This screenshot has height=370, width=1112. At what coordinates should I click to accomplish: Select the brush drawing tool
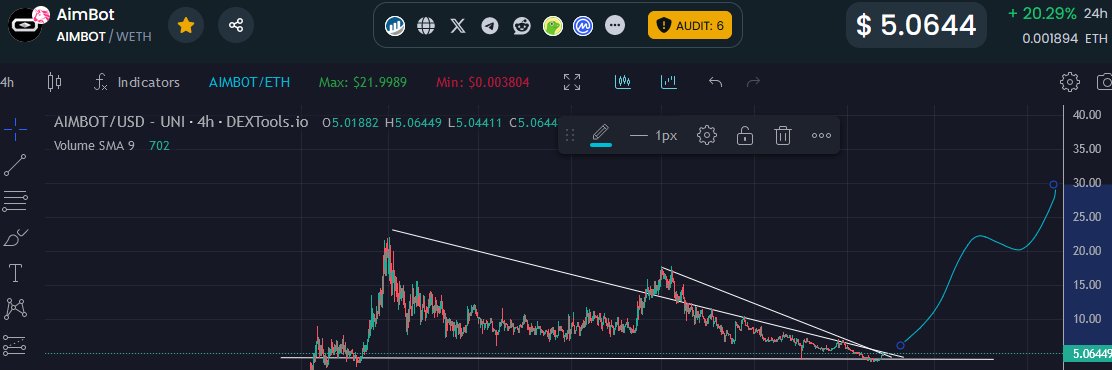click(x=16, y=237)
